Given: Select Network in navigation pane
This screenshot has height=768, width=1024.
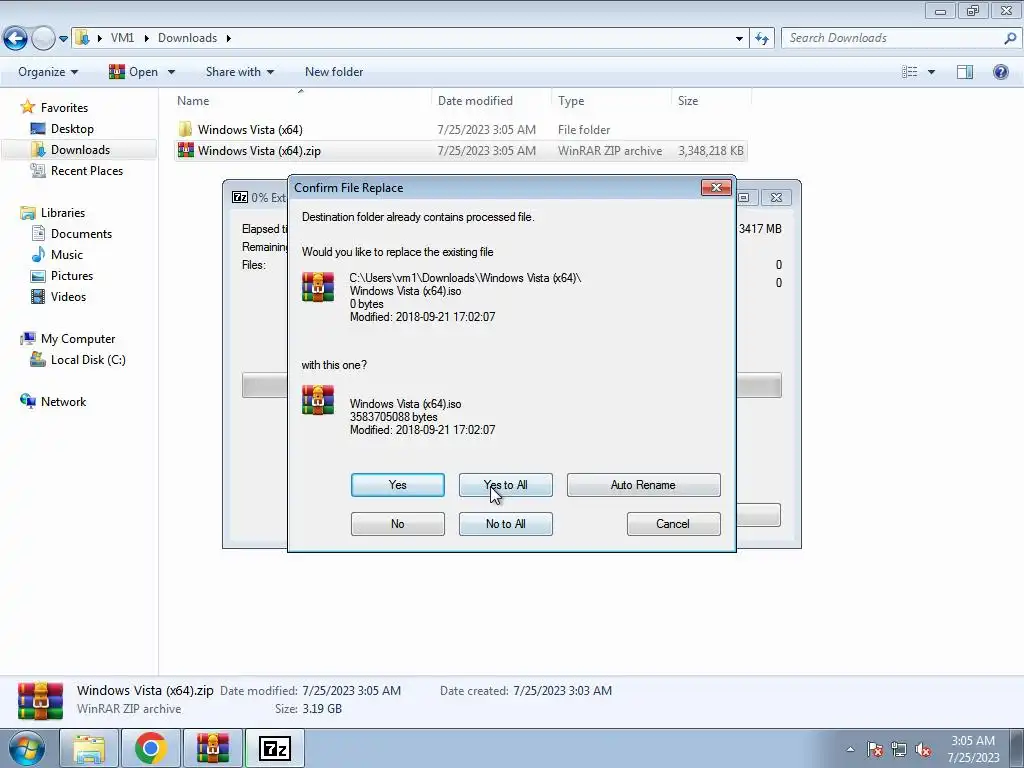Looking at the screenshot, I should [x=63, y=402].
